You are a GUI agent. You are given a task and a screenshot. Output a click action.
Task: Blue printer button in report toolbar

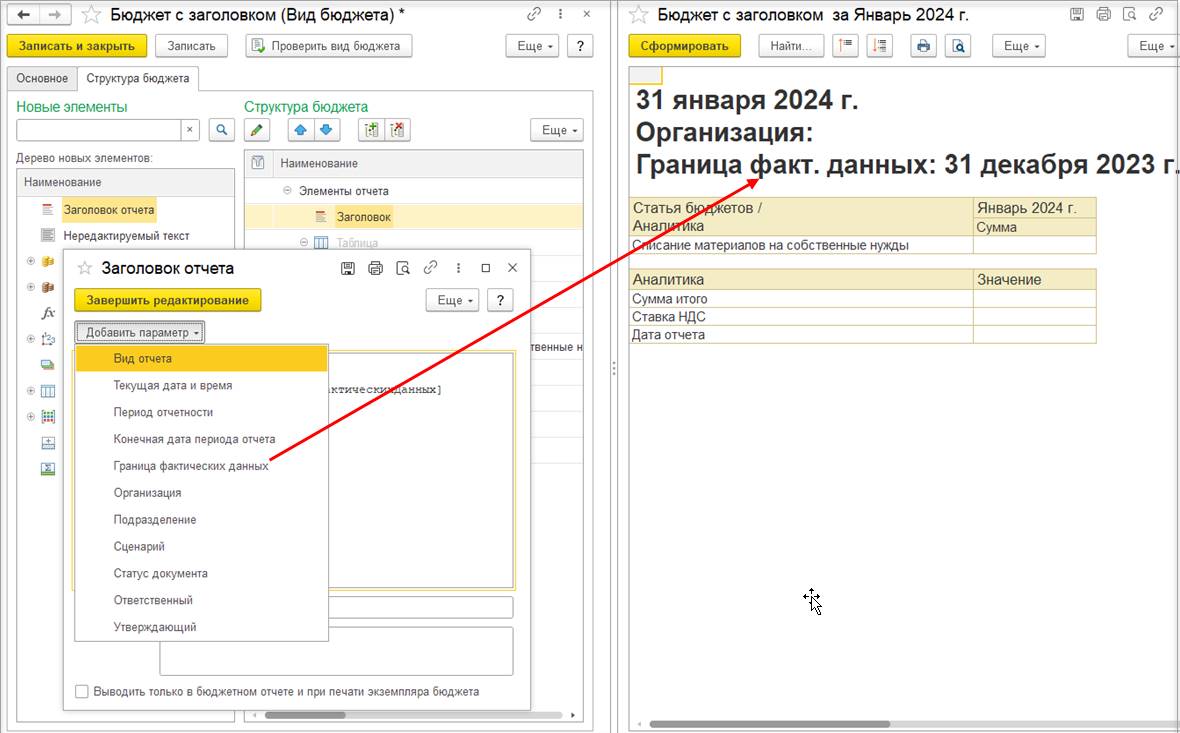(923, 46)
